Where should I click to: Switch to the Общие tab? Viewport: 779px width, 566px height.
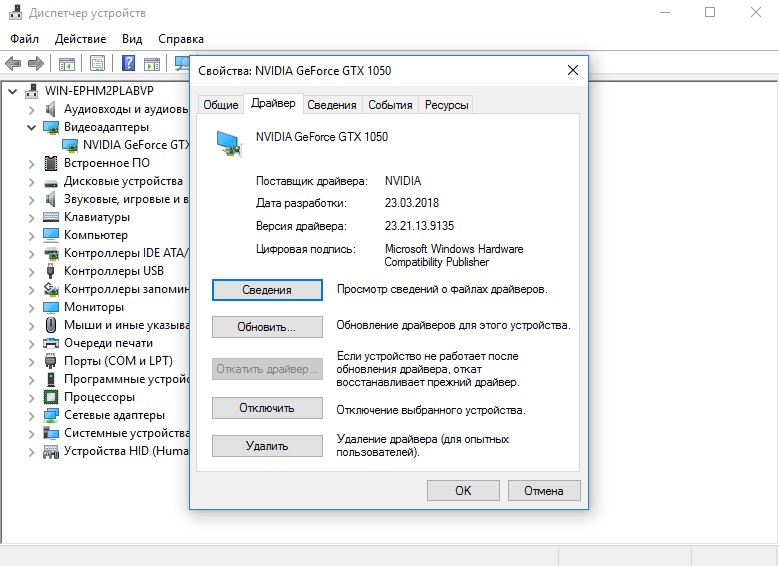click(x=221, y=105)
